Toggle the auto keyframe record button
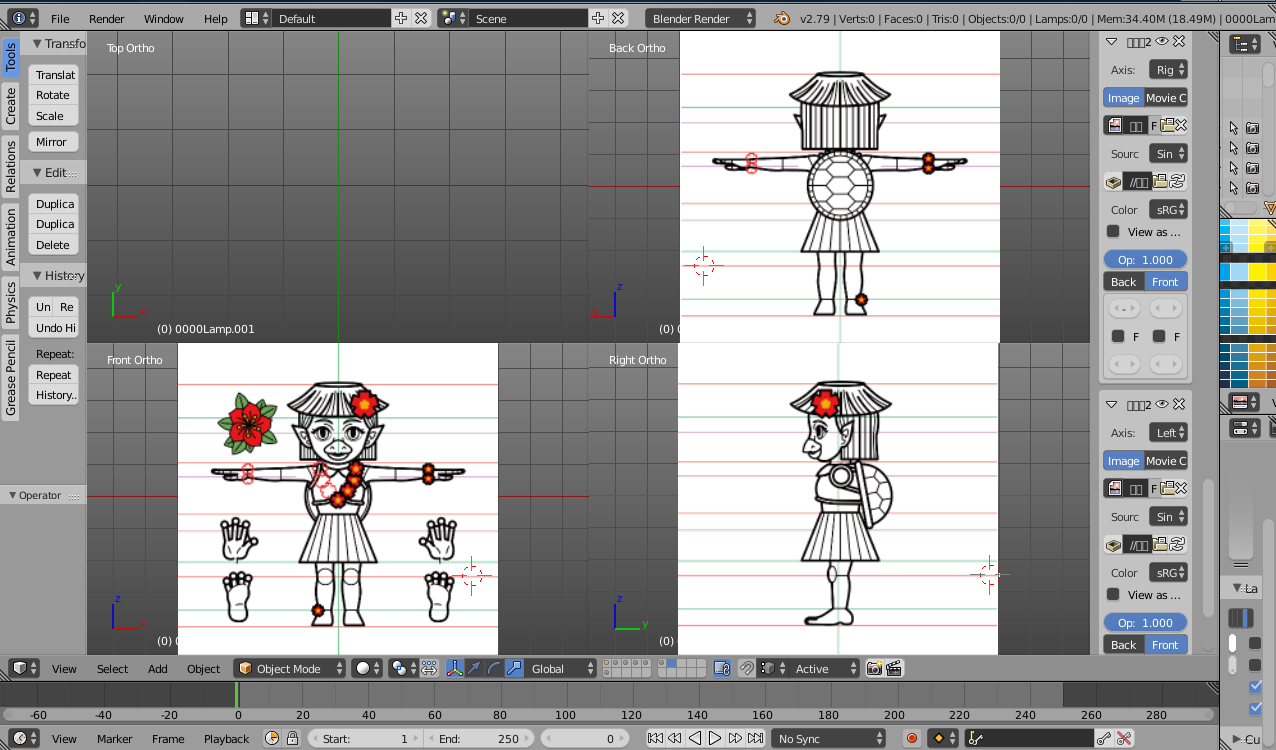The height and width of the screenshot is (750, 1276). (911, 739)
